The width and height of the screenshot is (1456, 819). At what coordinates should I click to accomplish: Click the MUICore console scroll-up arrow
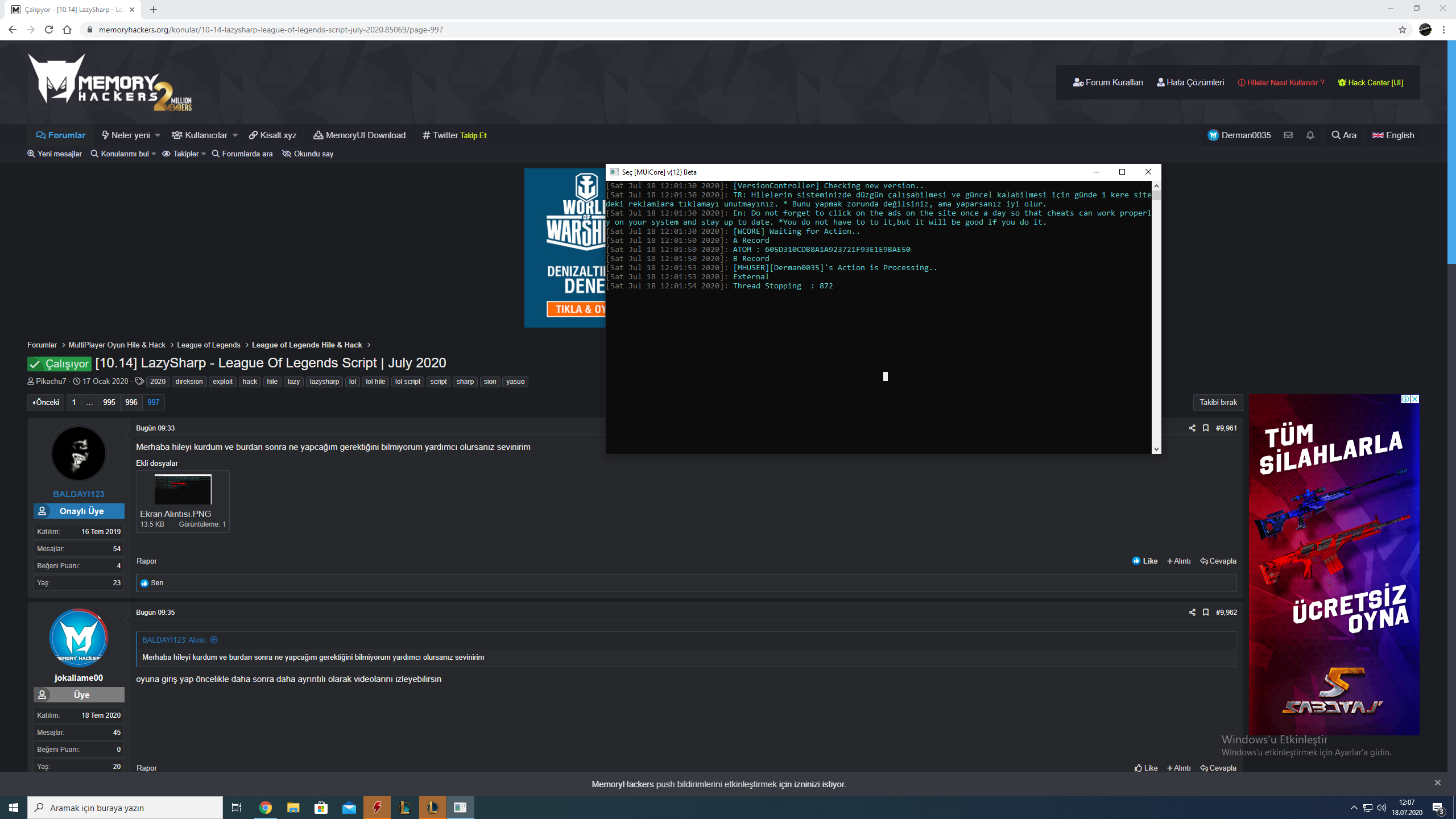(x=1156, y=186)
